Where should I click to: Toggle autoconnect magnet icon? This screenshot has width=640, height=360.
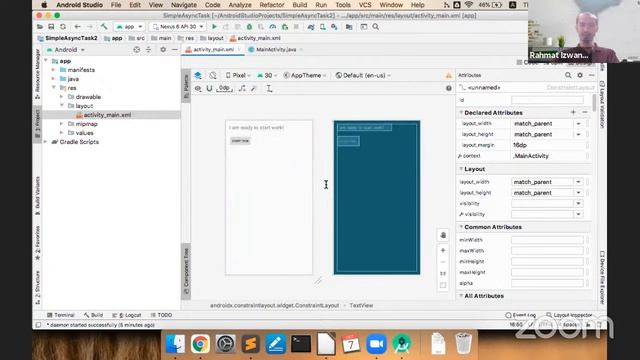pos(209,88)
